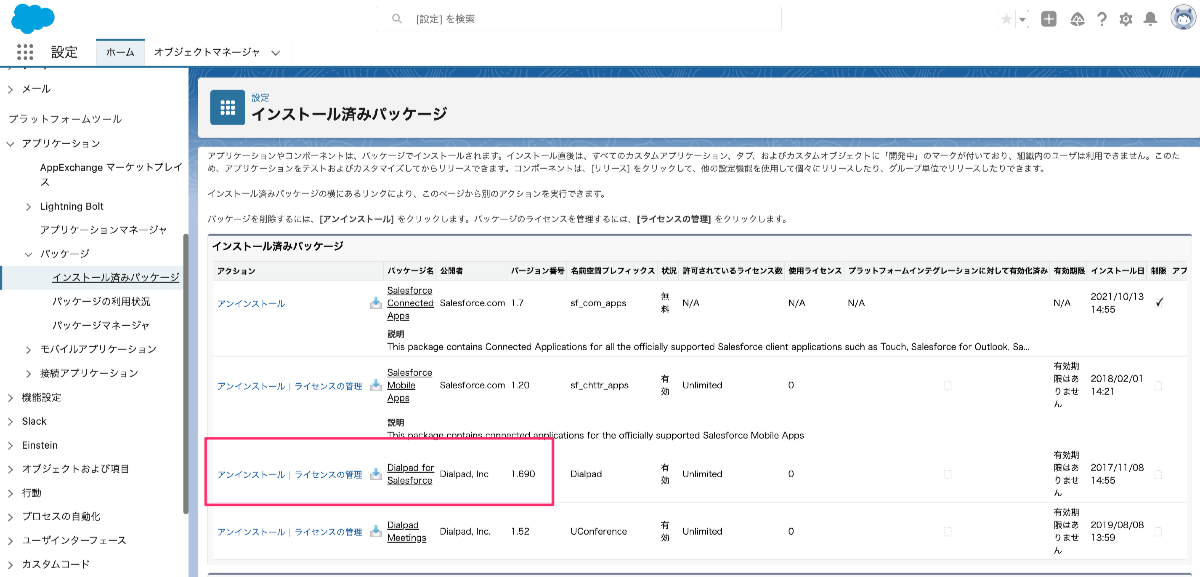The height and width of the screenshot is (577, 1200).
Task: Switch to the オブジェクトマネージャ tab
Action: pyautogui.click(x=207, y=52)
